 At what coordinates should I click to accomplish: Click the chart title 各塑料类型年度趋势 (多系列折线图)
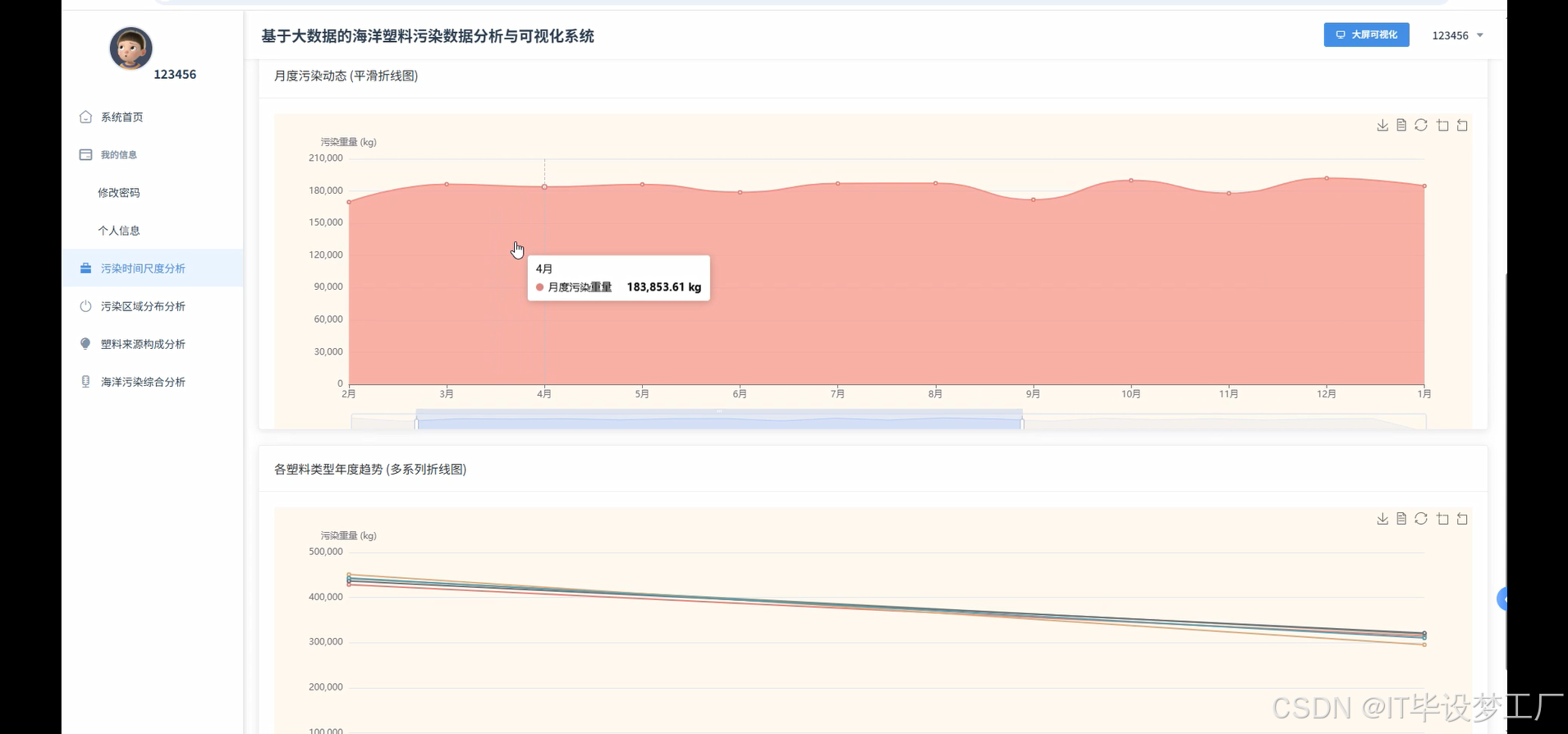[370, 469]
